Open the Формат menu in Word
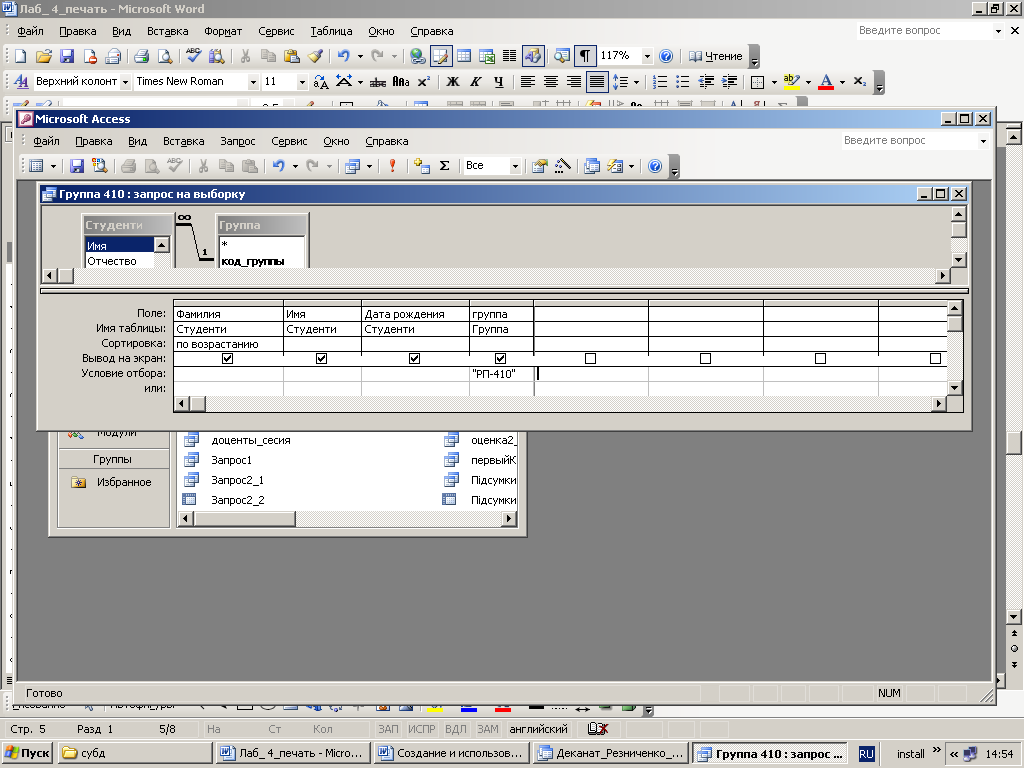 tap(223, 31)
